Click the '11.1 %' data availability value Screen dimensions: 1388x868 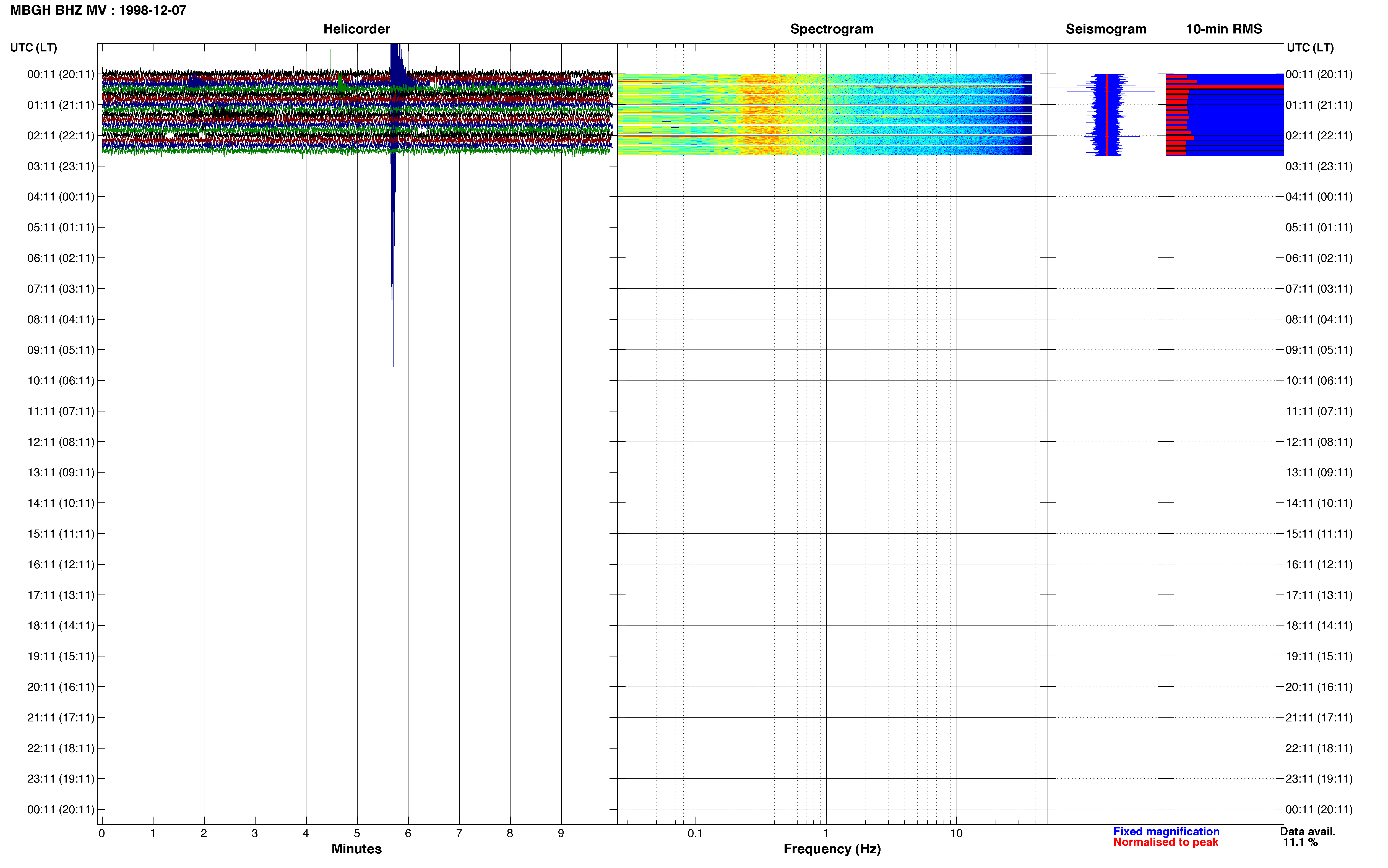point(1300,842)
